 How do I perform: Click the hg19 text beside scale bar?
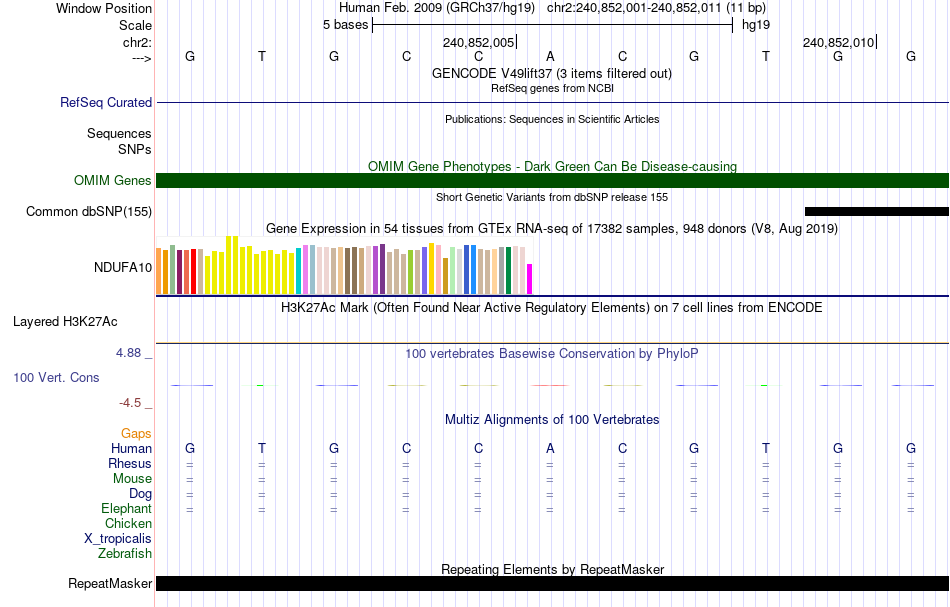pos(756,25)
